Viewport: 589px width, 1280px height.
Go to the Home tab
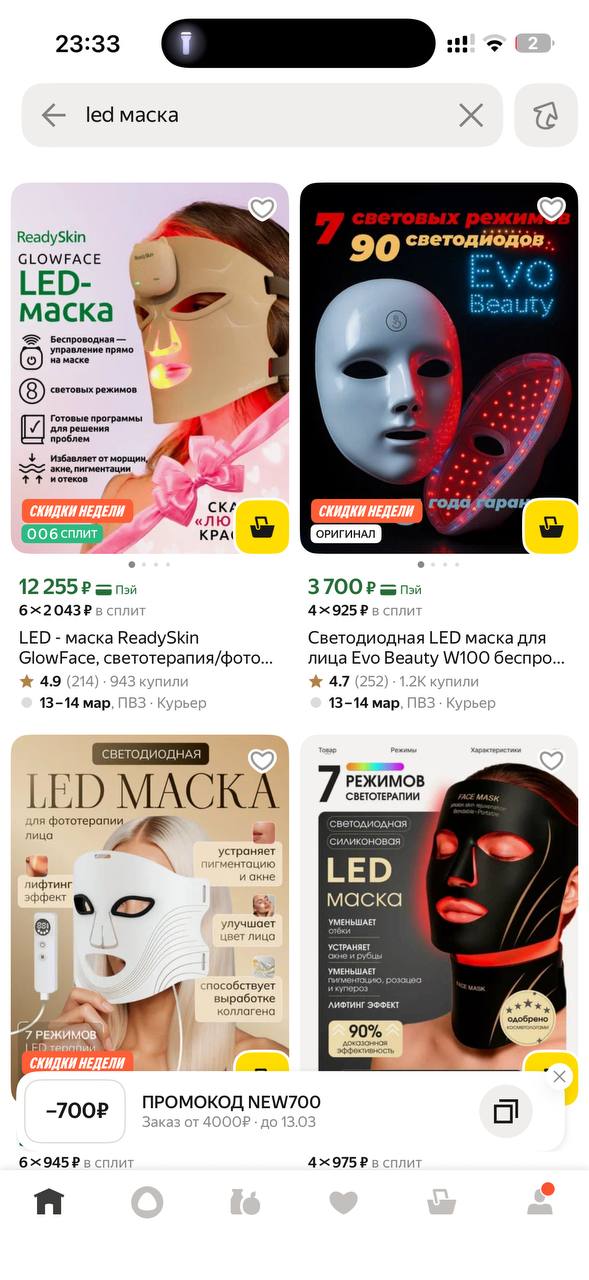click(x=49, y=1201)
